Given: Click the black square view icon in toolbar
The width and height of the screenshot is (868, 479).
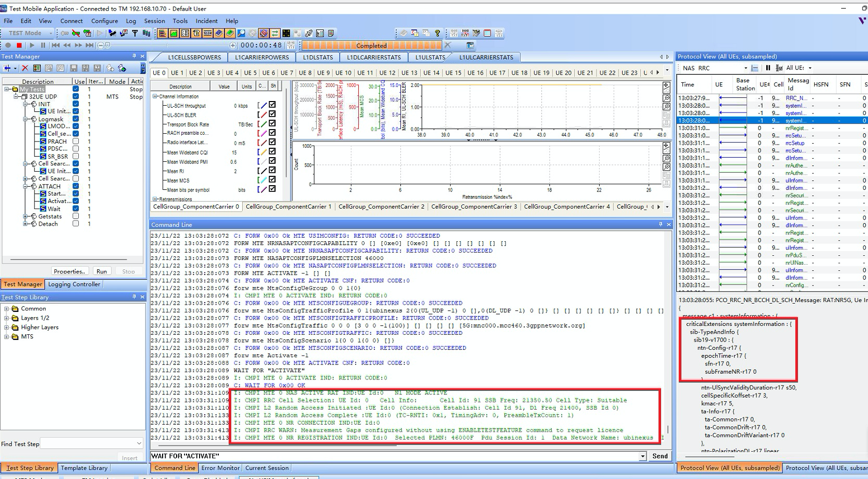Looking at the screenshot, I should [286, 34].
